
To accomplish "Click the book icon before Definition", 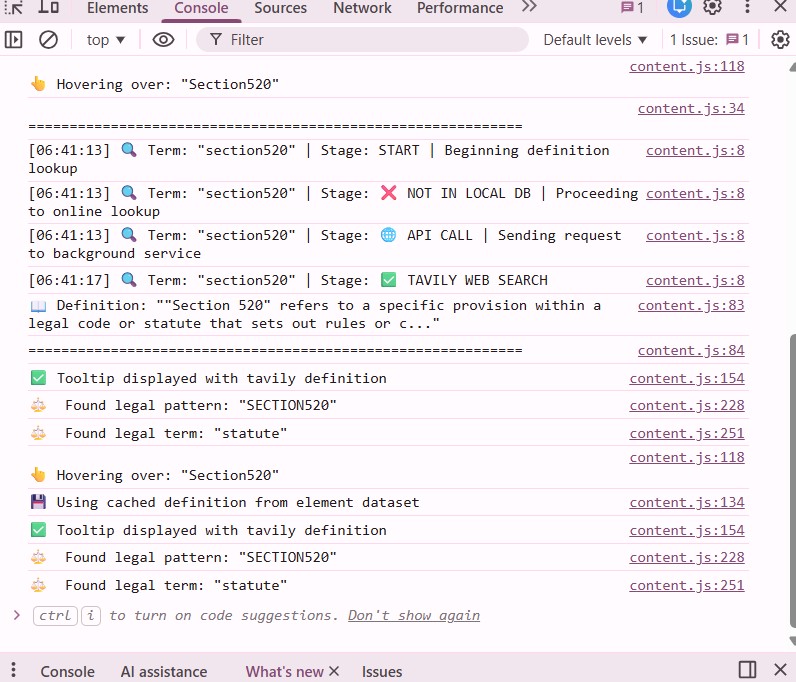I will 39,306.
